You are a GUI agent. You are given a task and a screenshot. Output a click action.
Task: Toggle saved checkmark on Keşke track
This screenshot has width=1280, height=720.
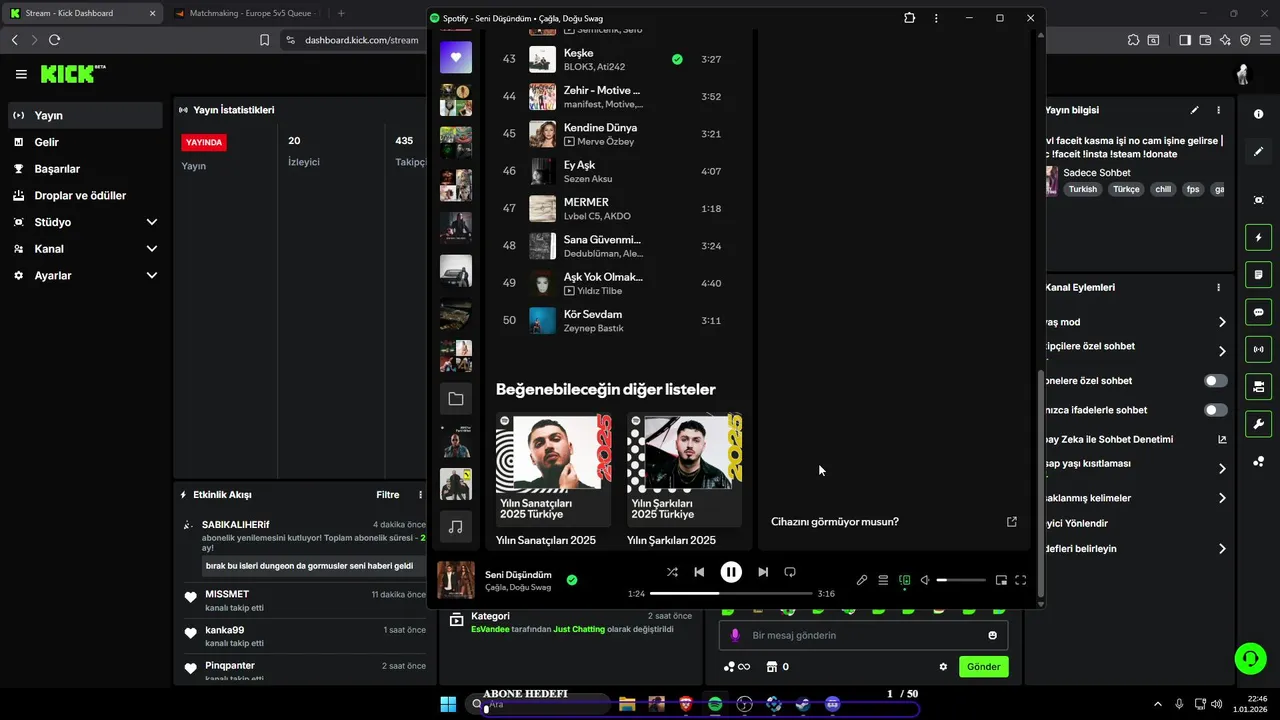click(677, 59)
